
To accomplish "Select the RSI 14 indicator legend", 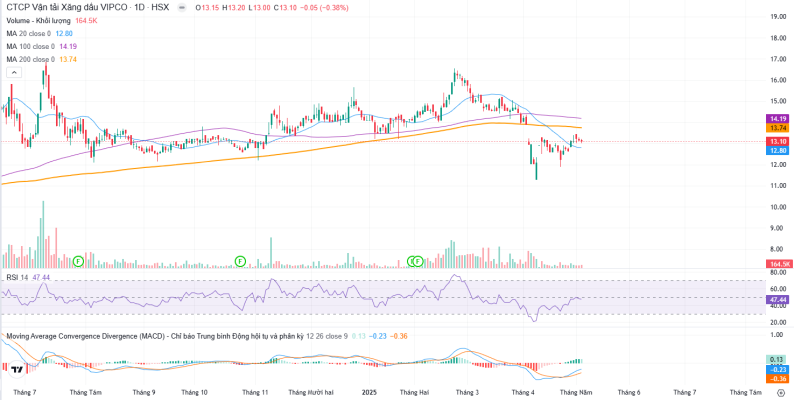I will click(x=17, y=278).
